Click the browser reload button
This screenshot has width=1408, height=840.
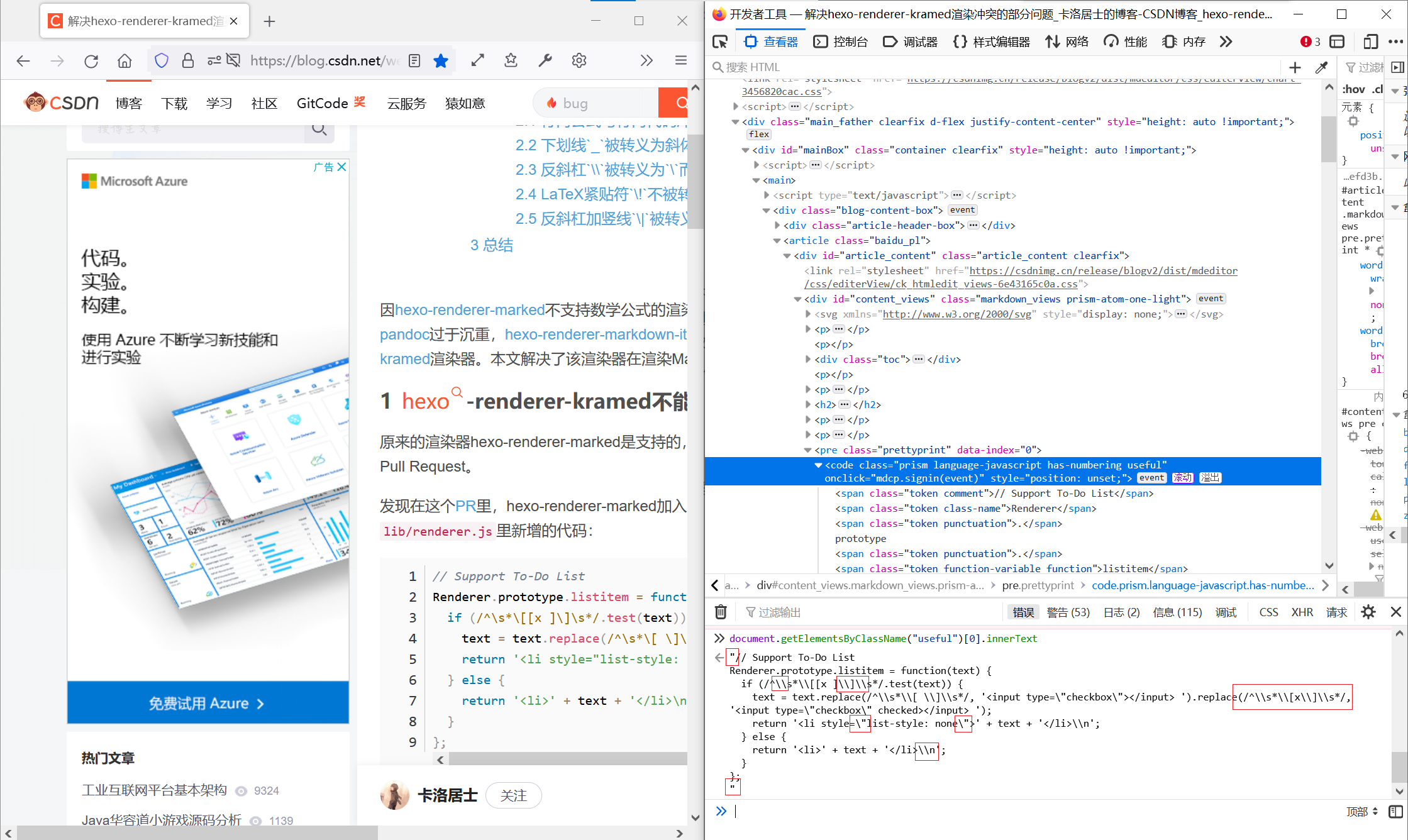91,61
